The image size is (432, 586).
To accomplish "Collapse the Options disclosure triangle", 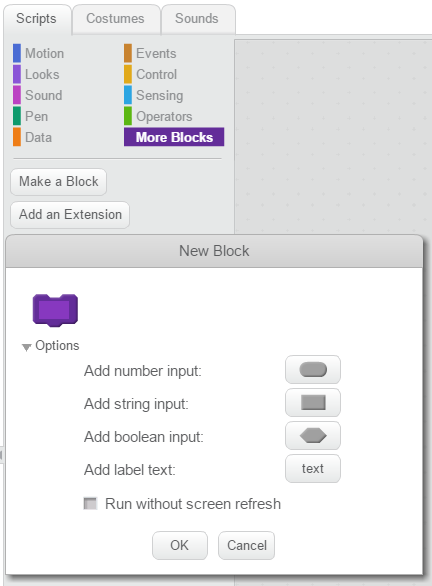I will coord(26,347).
